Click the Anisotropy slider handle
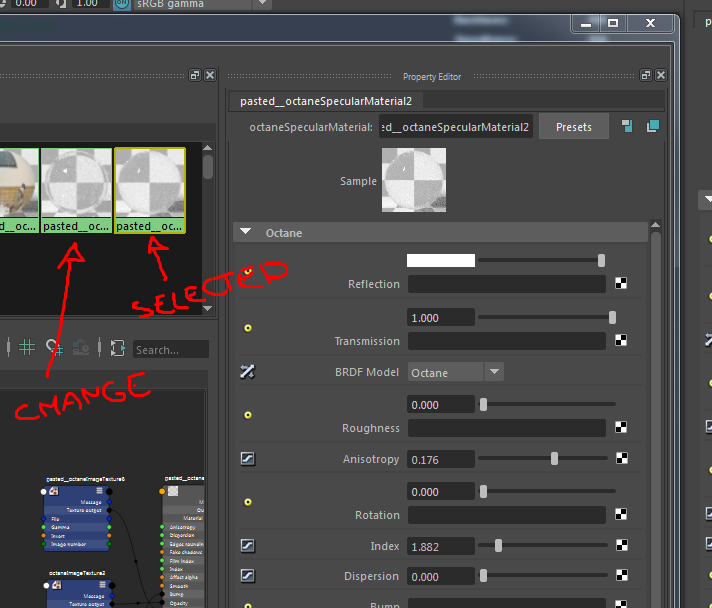 pos(554,459)
